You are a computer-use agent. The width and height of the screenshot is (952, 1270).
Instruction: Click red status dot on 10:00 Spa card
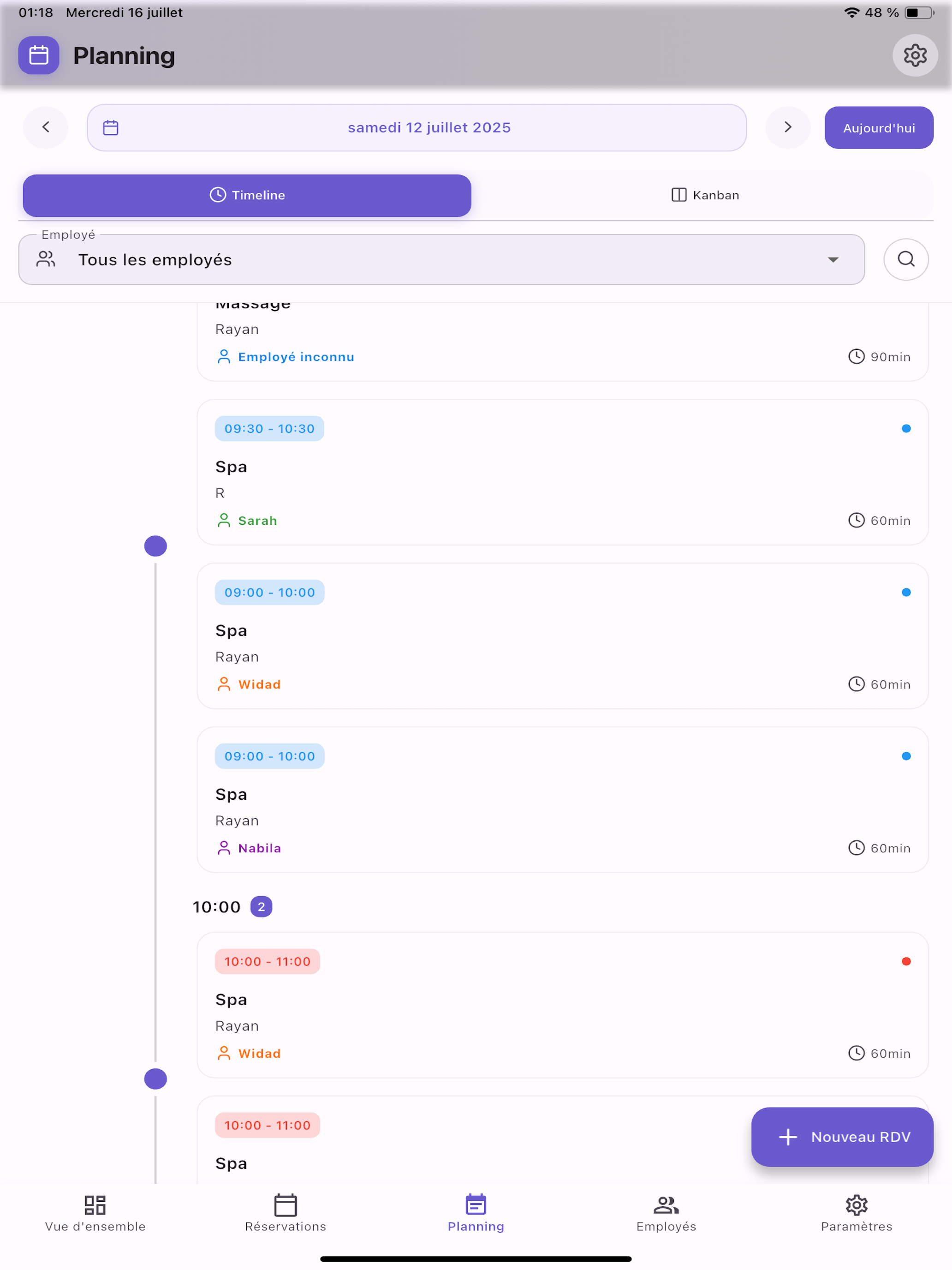906,962
